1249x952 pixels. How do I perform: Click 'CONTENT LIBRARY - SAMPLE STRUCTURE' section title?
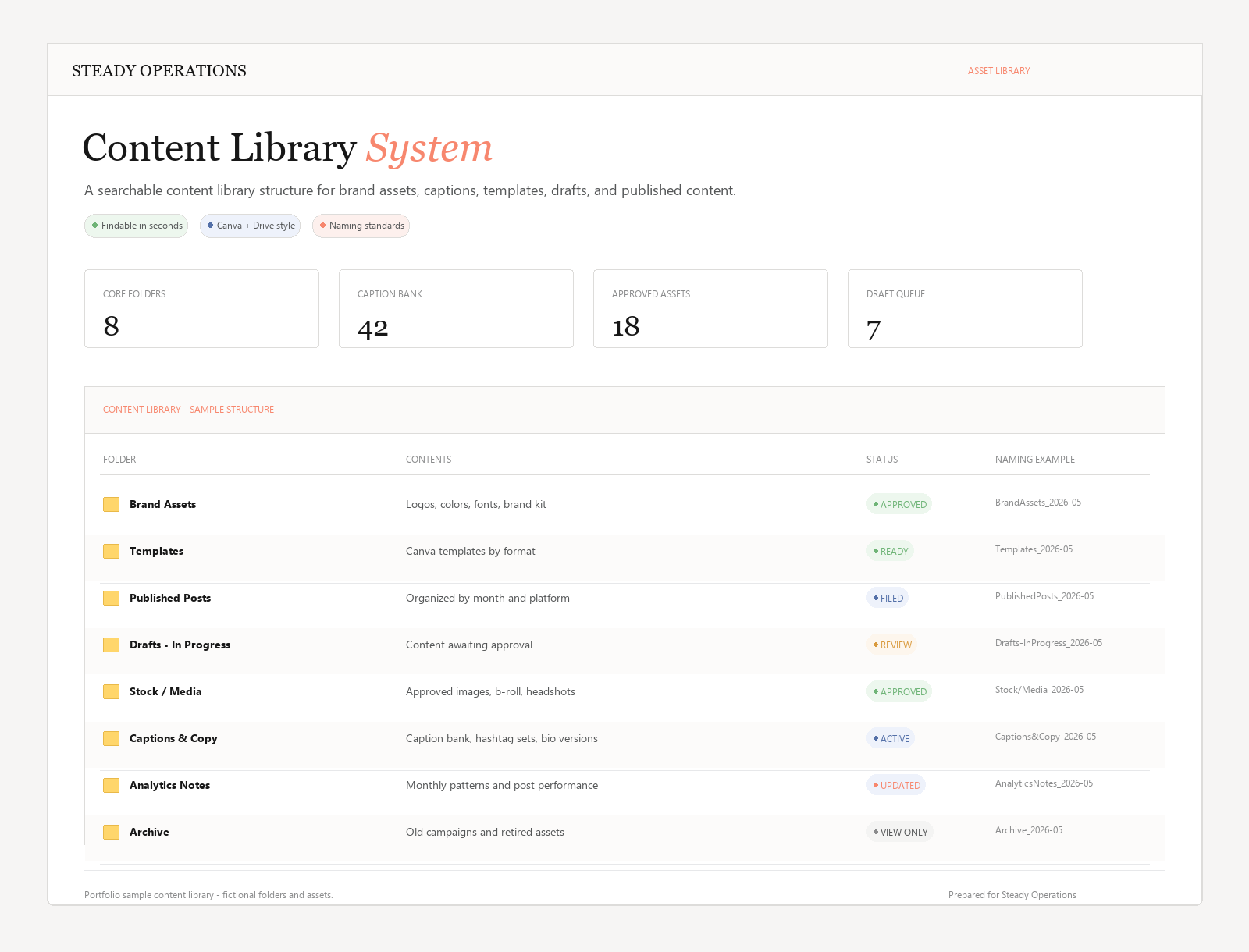click(x=188, y=410)
